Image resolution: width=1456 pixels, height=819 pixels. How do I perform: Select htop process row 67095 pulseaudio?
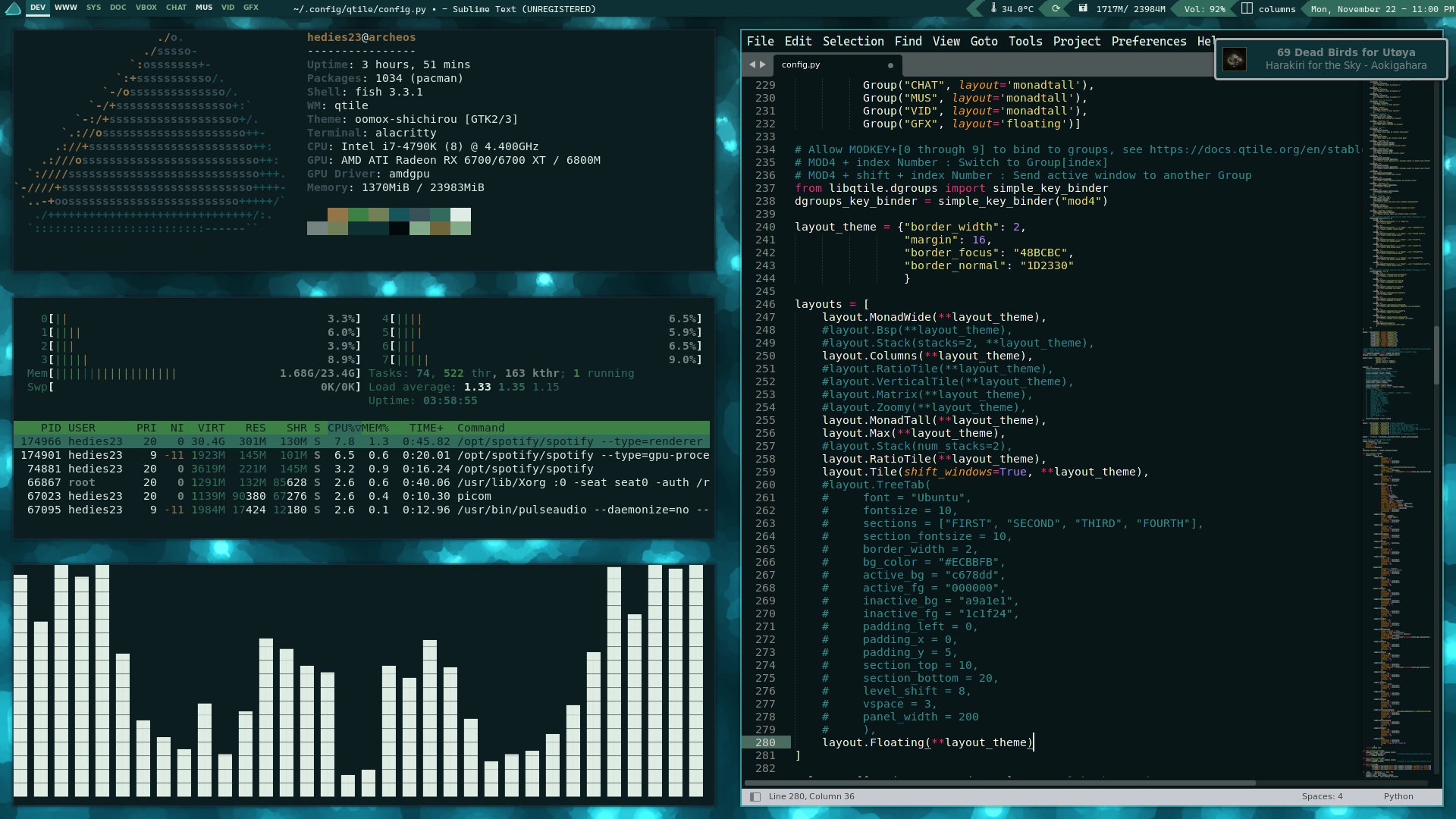coord(362,510)
